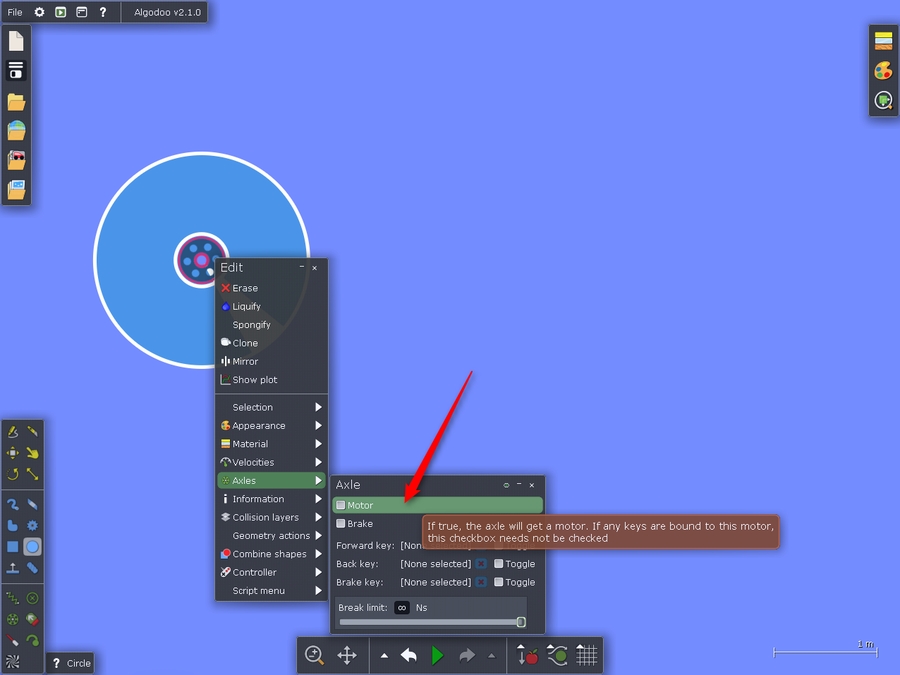Open the File menu
This screenshot has height=675, width=900.
15,12
